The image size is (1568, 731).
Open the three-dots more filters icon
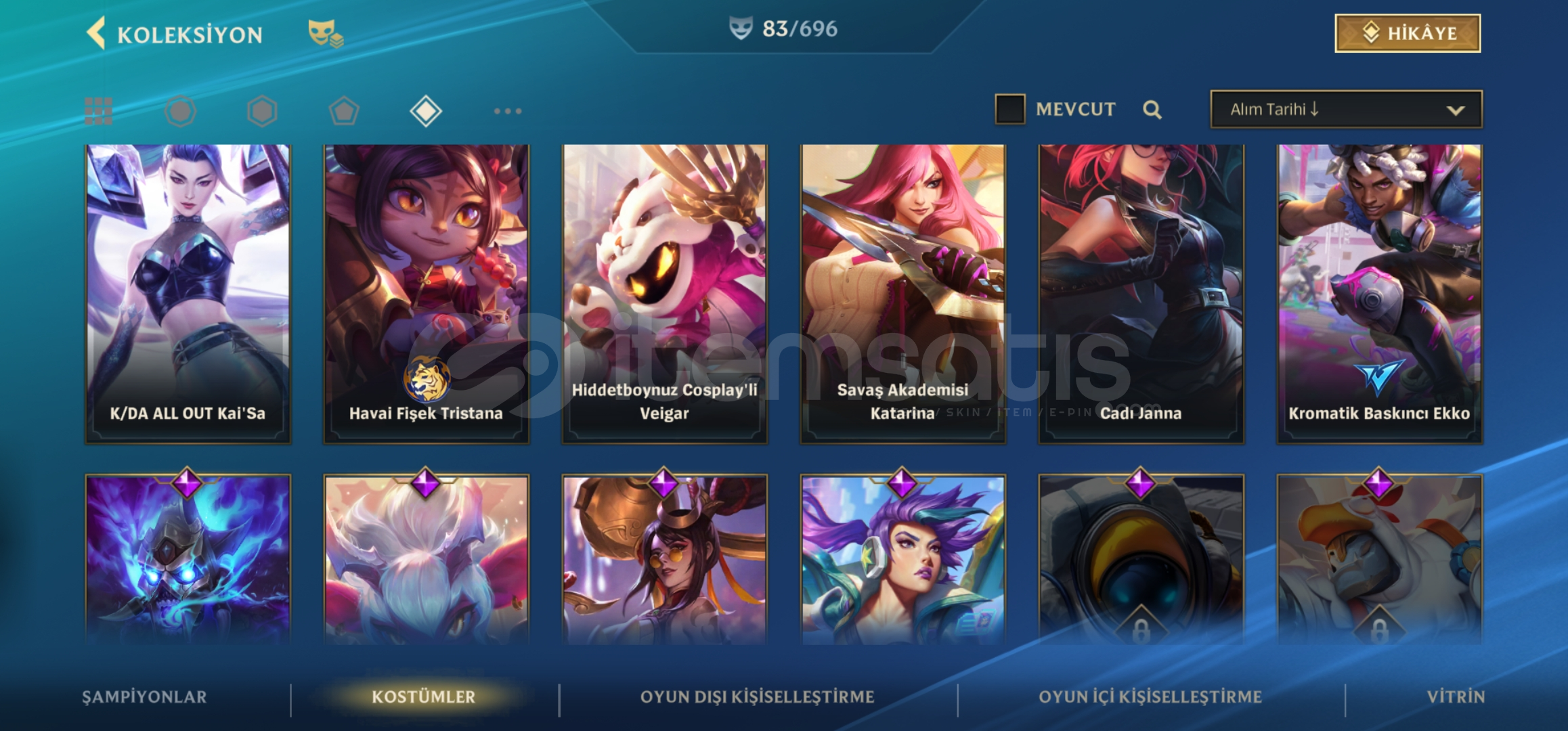(x=508, y=111)
